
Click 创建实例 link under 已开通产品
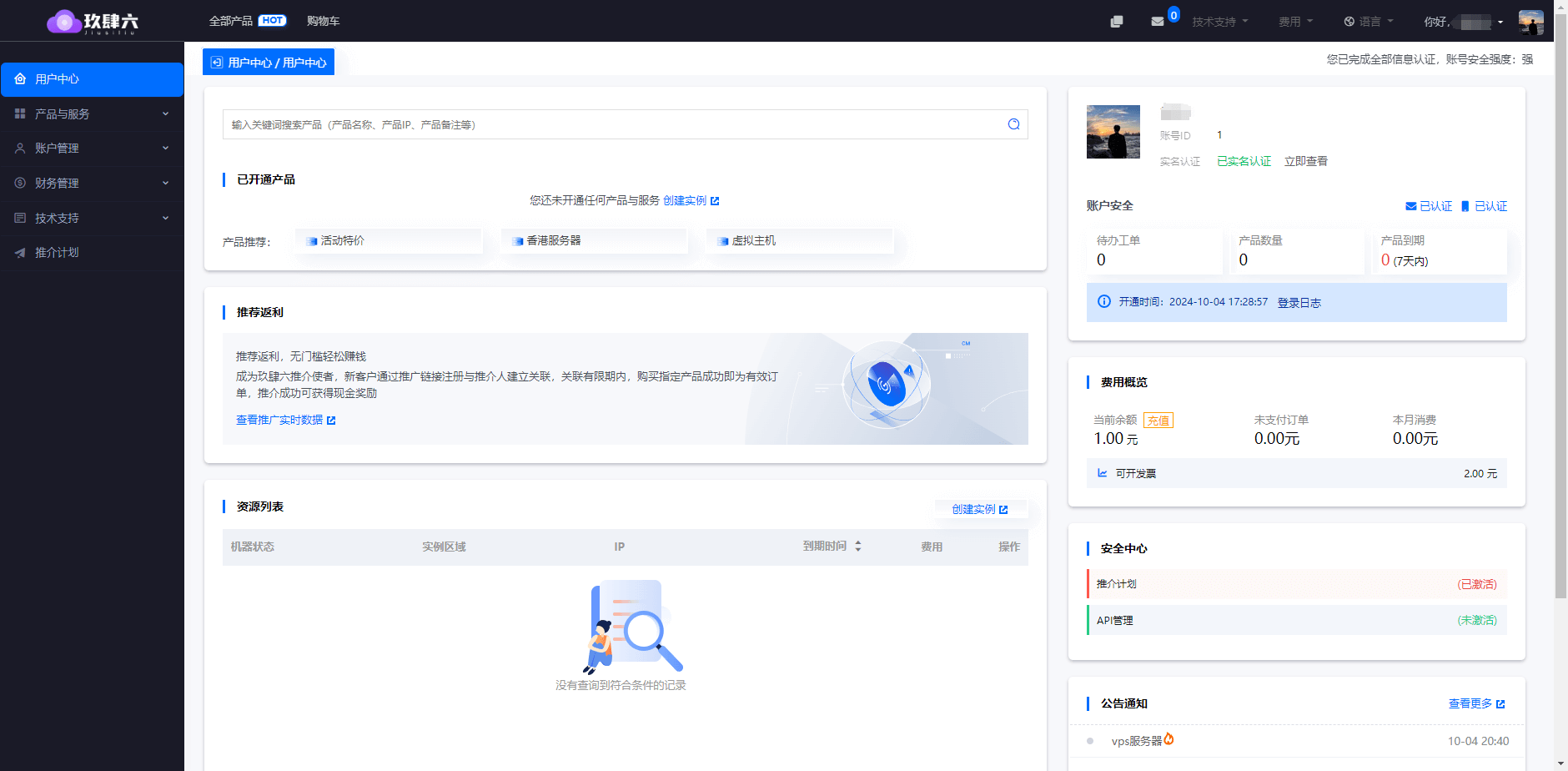point(691,200)
